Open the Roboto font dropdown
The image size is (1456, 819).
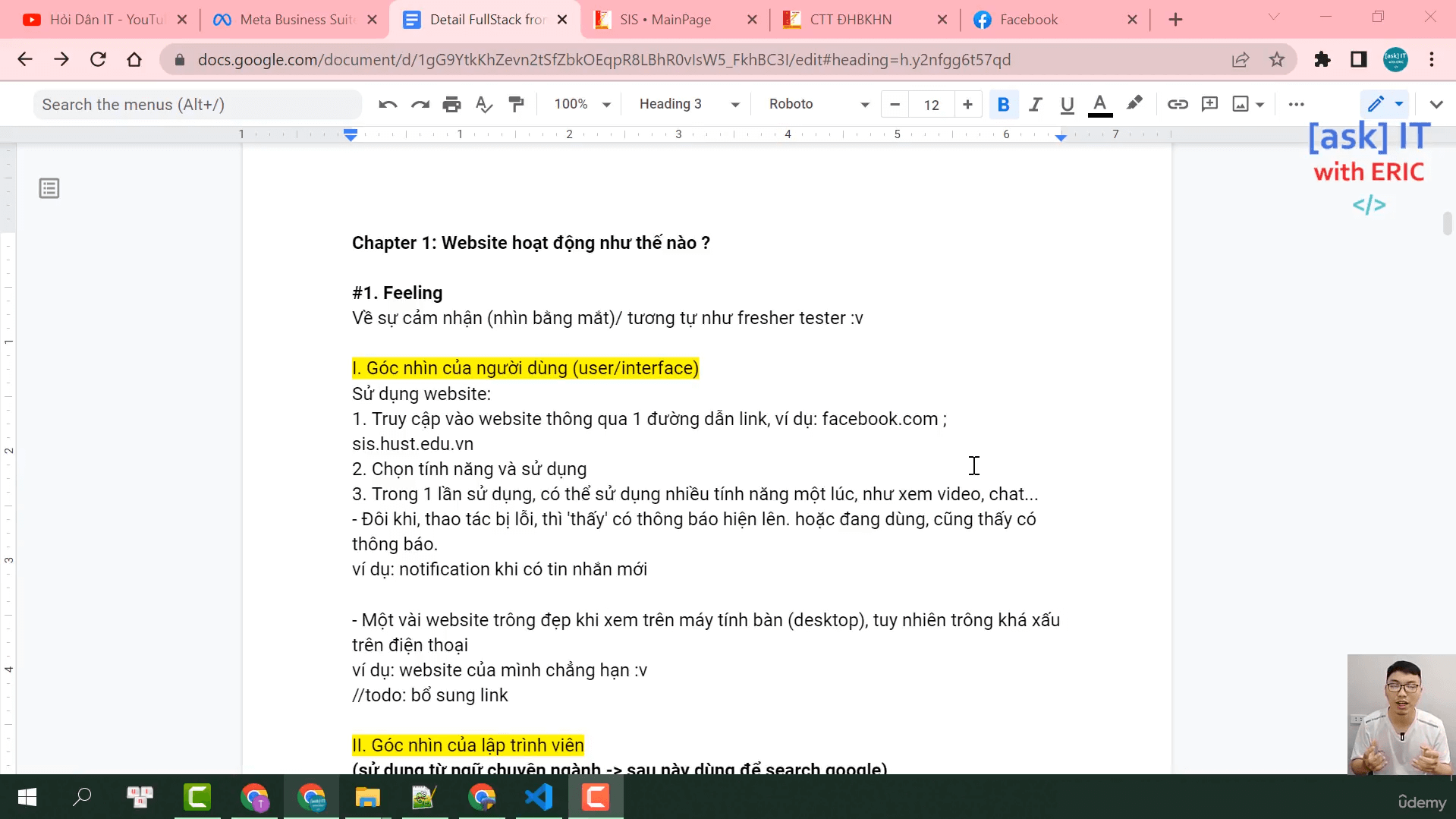[x=818, y=105]
